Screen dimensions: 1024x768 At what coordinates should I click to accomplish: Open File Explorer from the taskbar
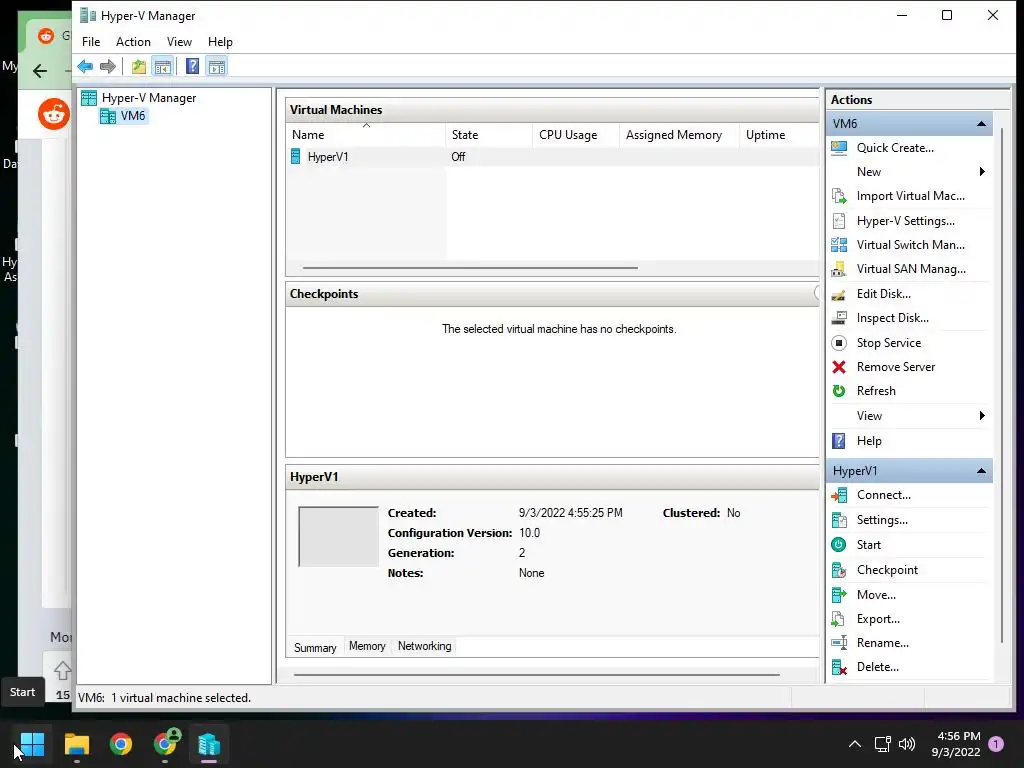[76, 744]
